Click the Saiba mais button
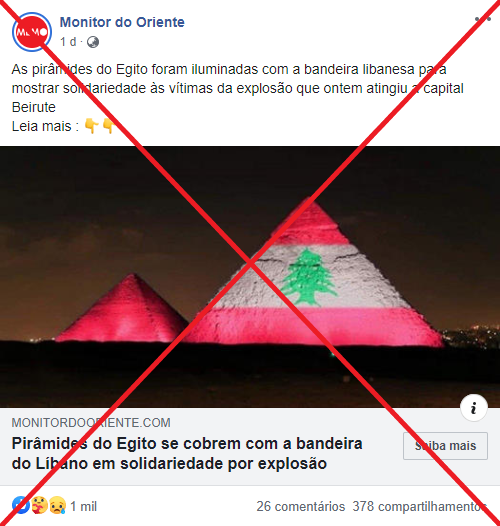 point(445,446)
